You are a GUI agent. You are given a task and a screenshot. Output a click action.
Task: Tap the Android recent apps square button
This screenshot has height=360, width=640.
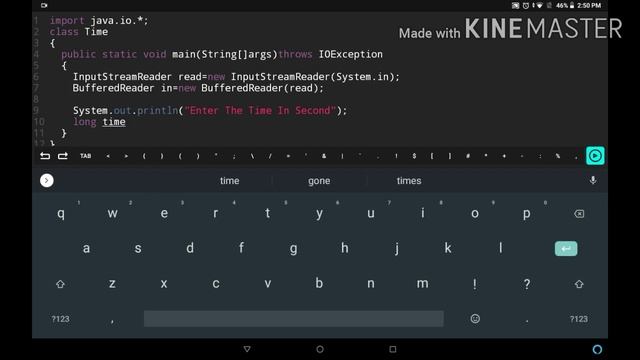tap(393, 349)
